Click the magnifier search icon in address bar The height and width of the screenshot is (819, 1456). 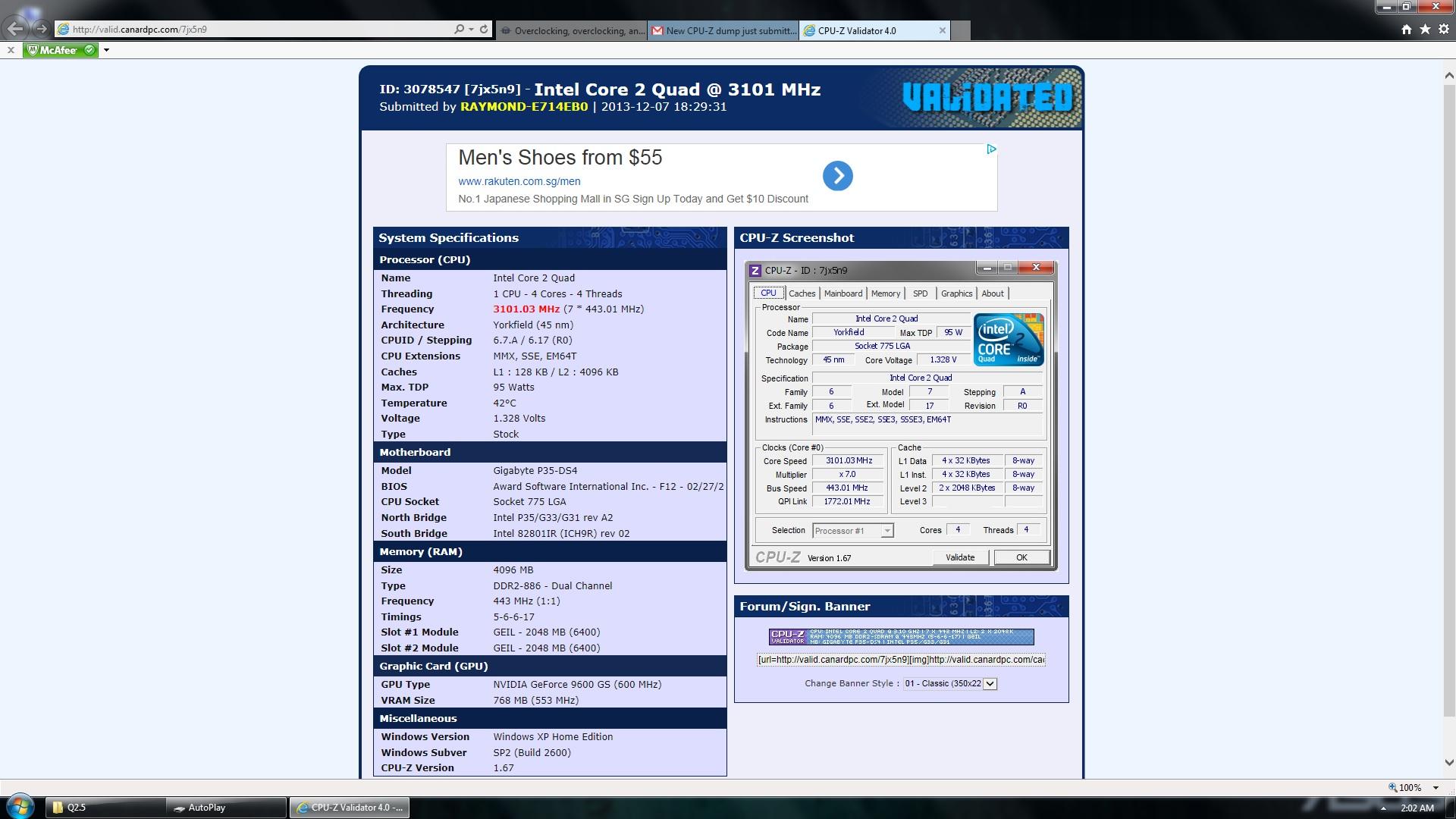(x=460, y=30)
